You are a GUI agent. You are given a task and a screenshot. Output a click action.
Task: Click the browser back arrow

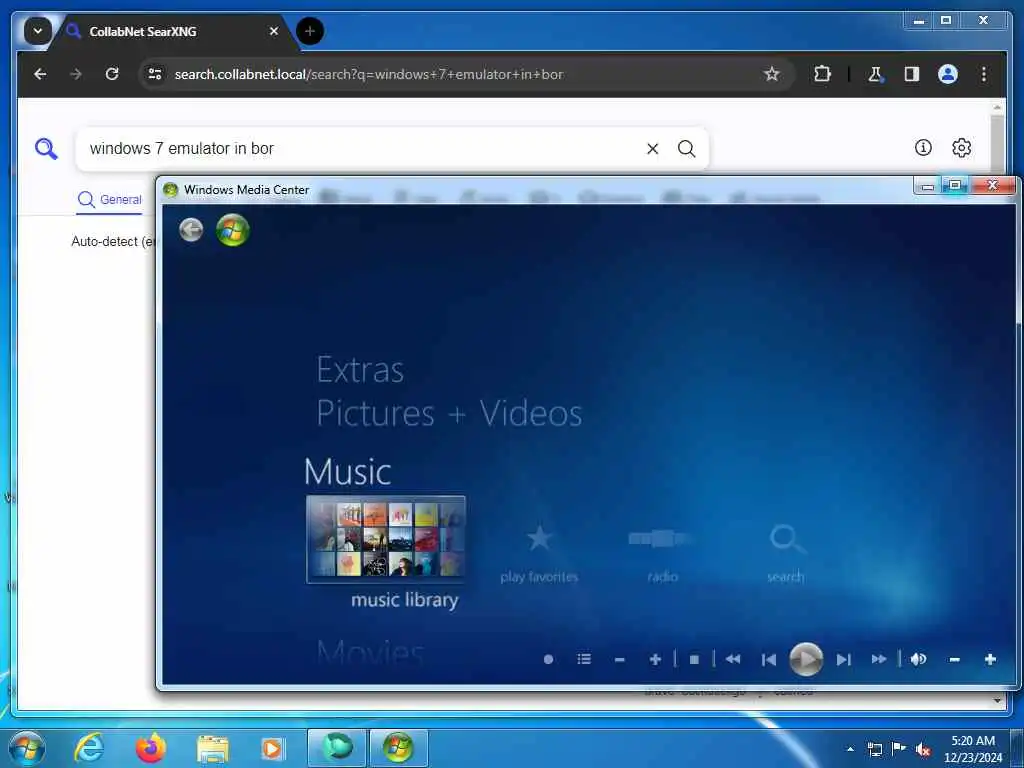pyautogui.click(x=40, y=74)
